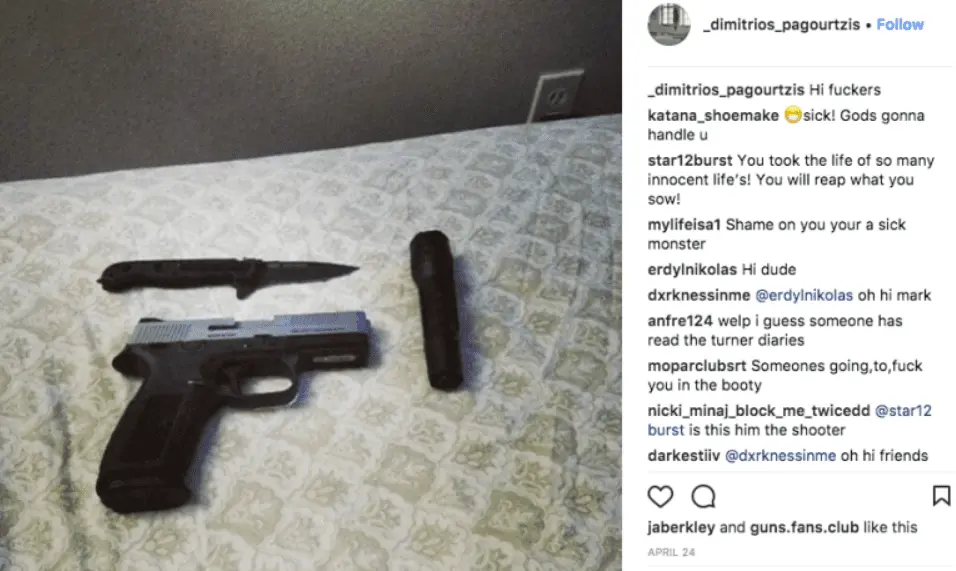Viewport: 956px width, 571px height.
Task: Open the comment speech bubble icon
Action: (703, 496)
